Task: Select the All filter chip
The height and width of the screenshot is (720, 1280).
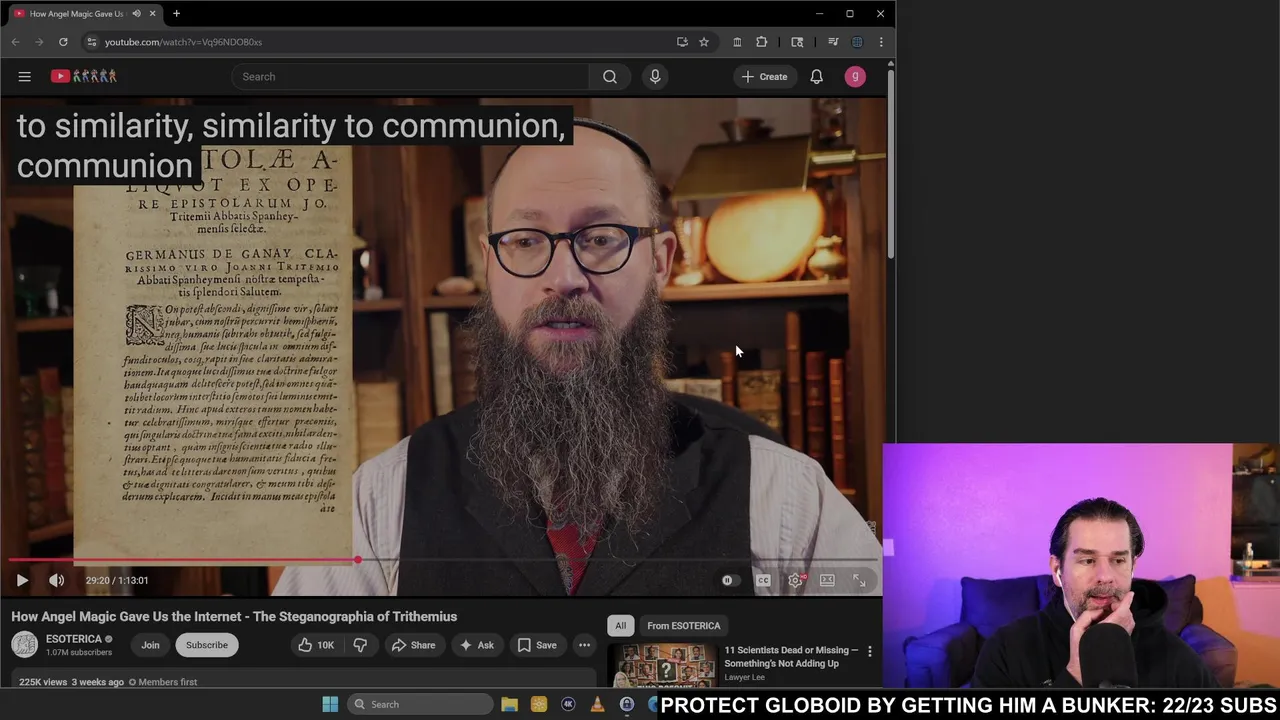Action: pos(620,626)
